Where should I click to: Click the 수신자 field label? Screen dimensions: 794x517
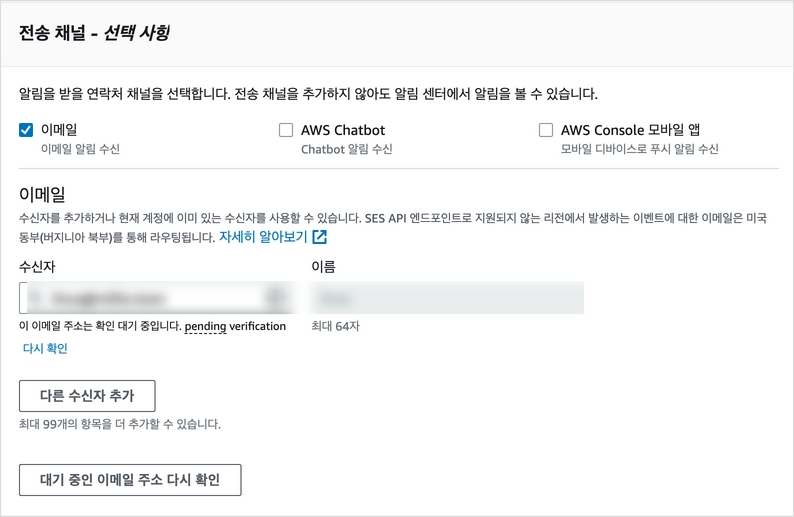[x=37, y=266]
